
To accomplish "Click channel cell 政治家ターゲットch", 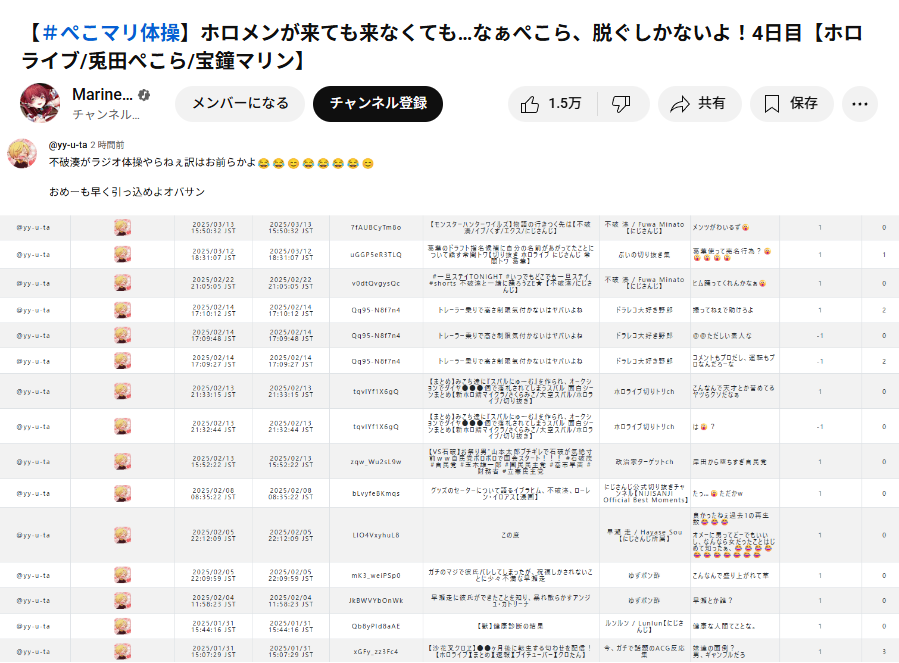I will pyautogui.click(x=644, y=462).
